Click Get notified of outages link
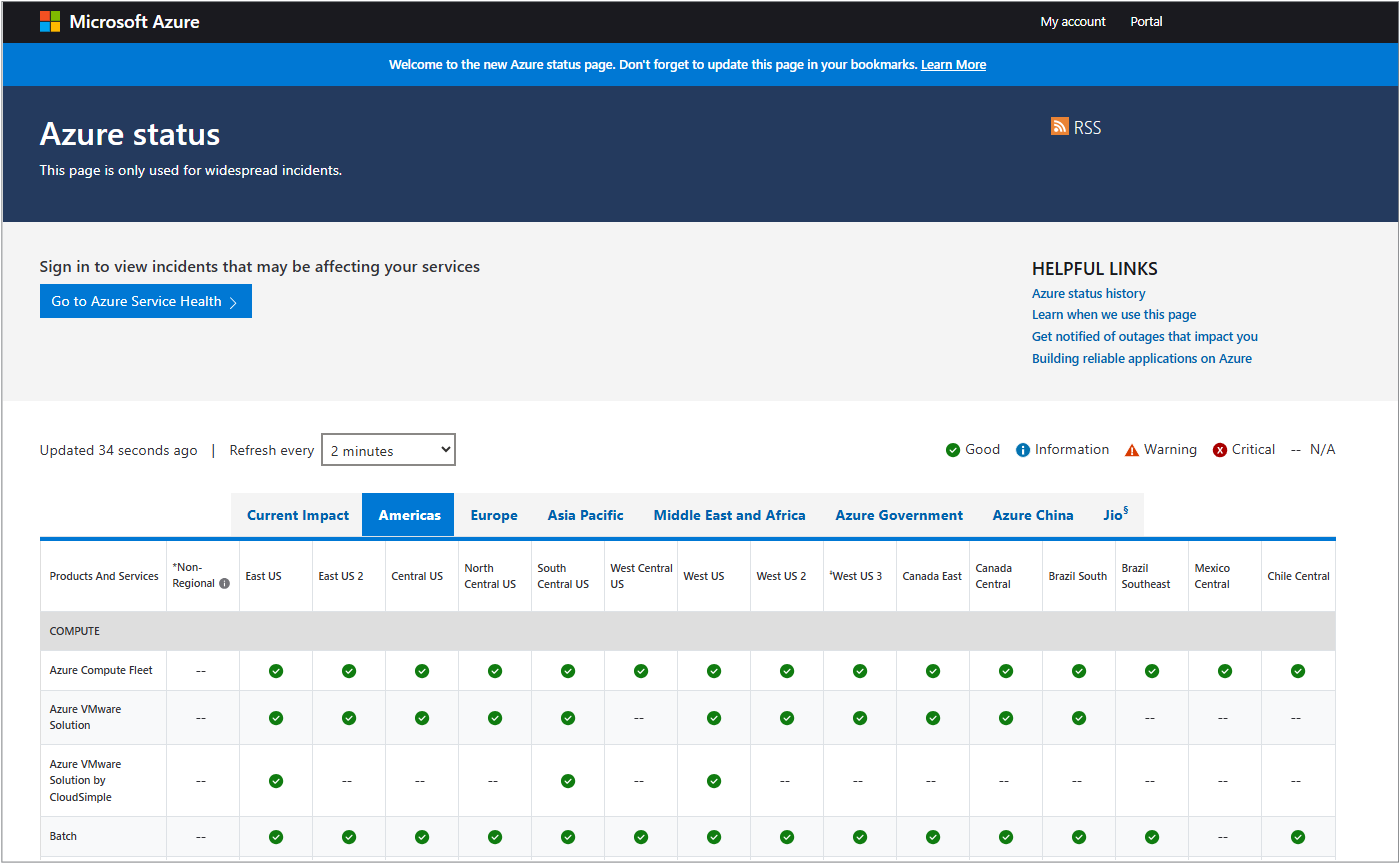This screenshot has width=1399, height=863. [1144, 337]
